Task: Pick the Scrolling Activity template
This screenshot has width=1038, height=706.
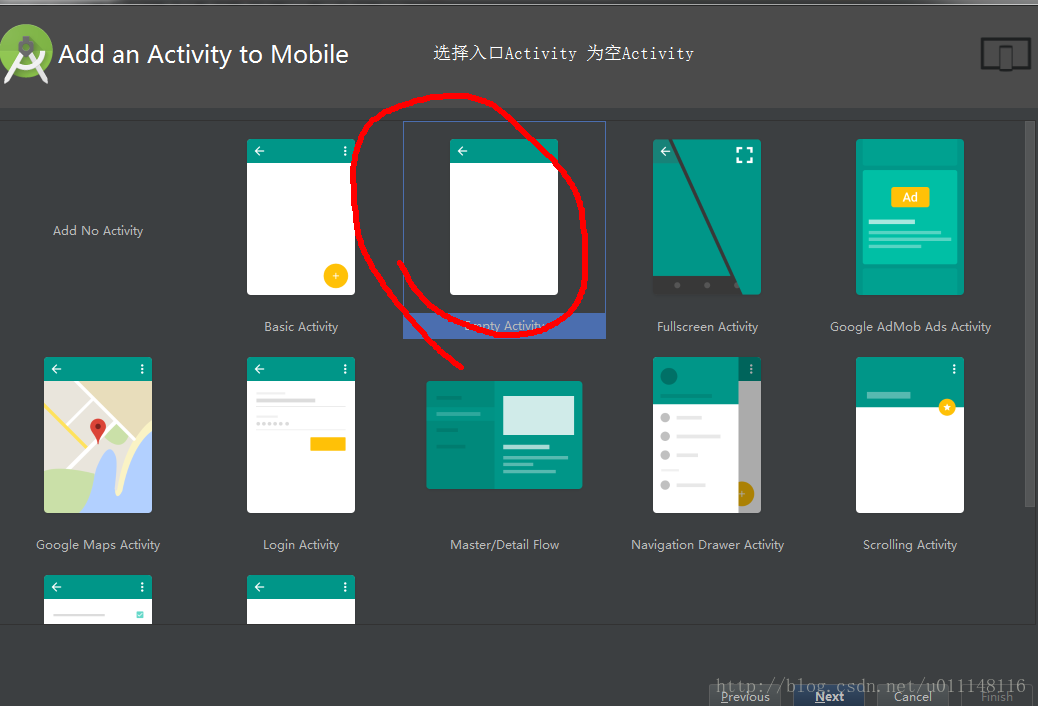Action: [x=909, y=435]
